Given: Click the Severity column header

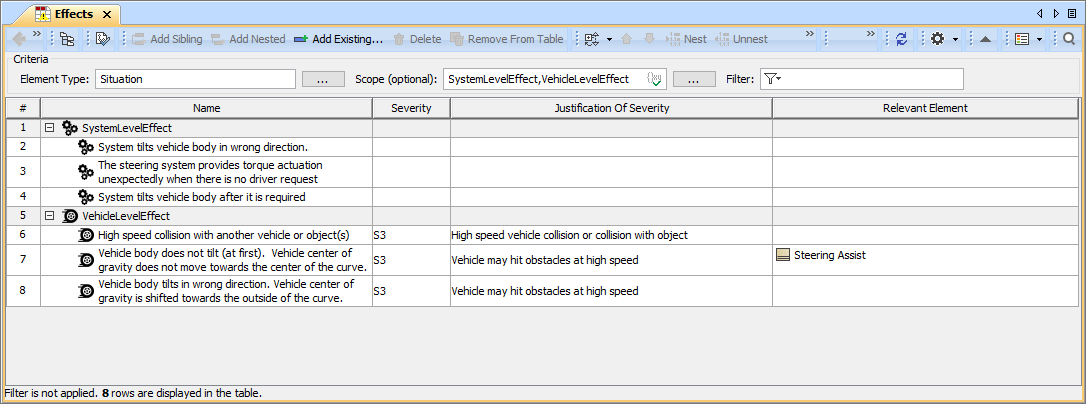Looking at the screenshot, I should (411, 108).
